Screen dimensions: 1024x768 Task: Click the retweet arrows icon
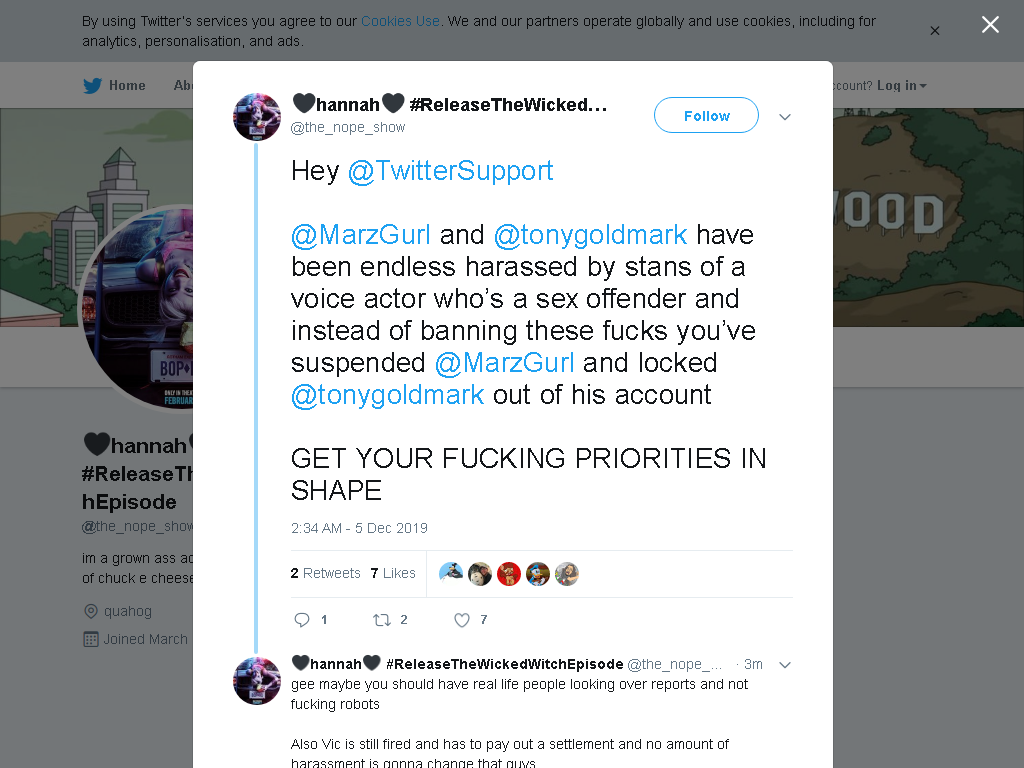coord(381,620)
